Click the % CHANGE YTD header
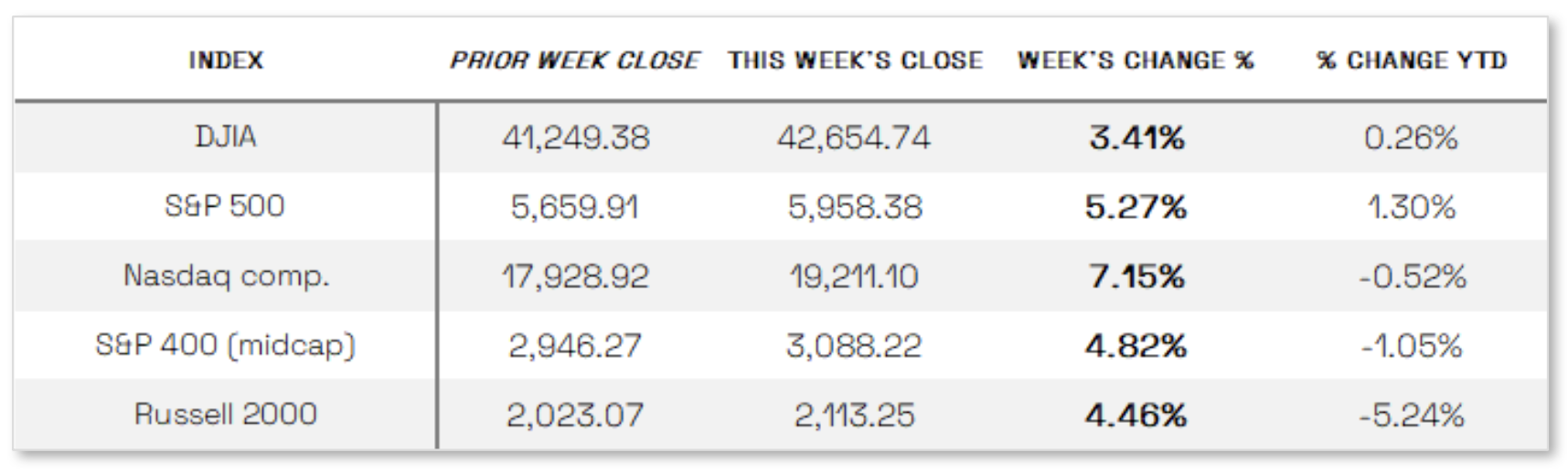Image resolution: width=1568 pixels, height=474 pixels. point(1412,60)
